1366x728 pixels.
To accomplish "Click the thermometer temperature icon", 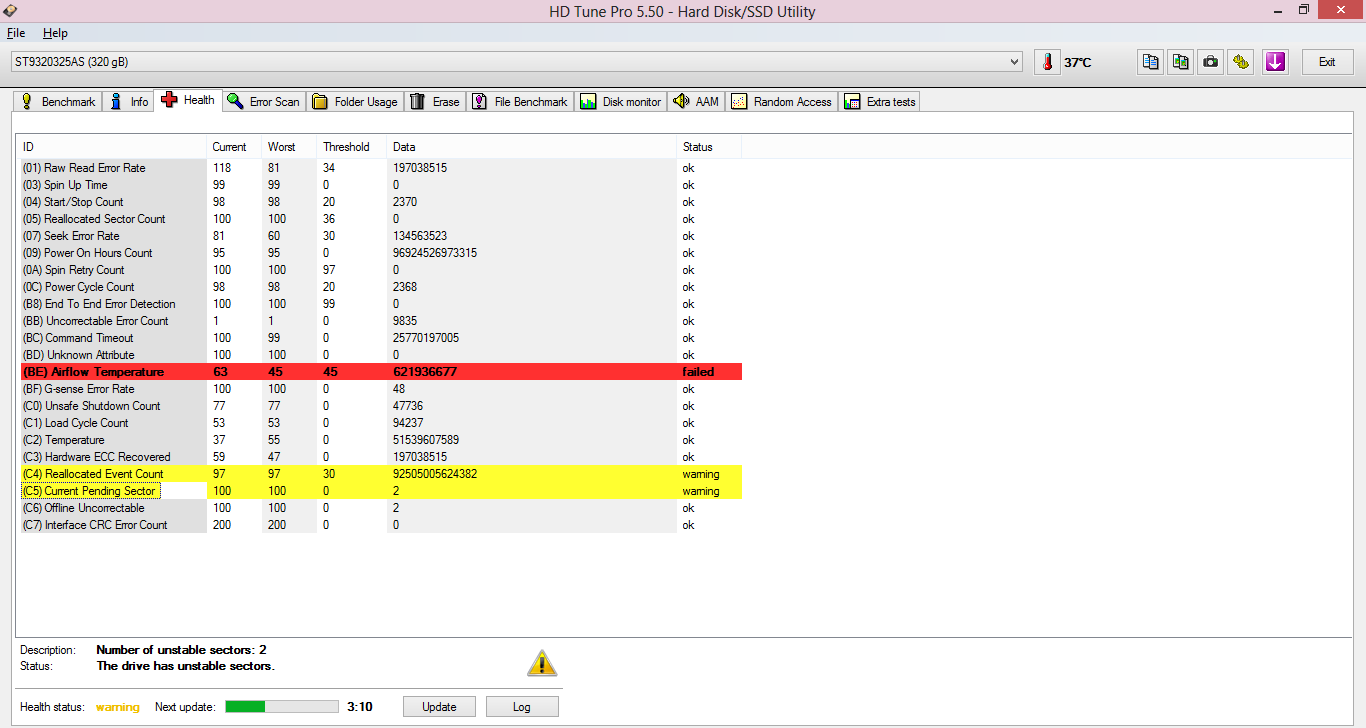I will [1047, 62].
